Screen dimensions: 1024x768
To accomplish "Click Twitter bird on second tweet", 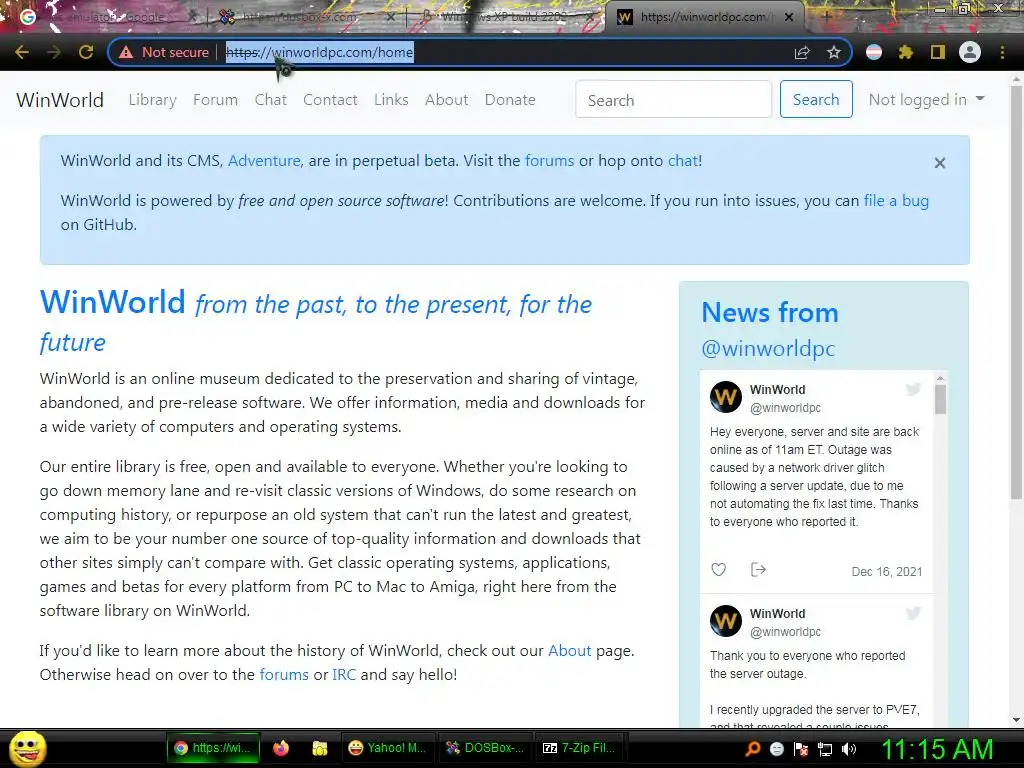I will (x=913, y=613).
